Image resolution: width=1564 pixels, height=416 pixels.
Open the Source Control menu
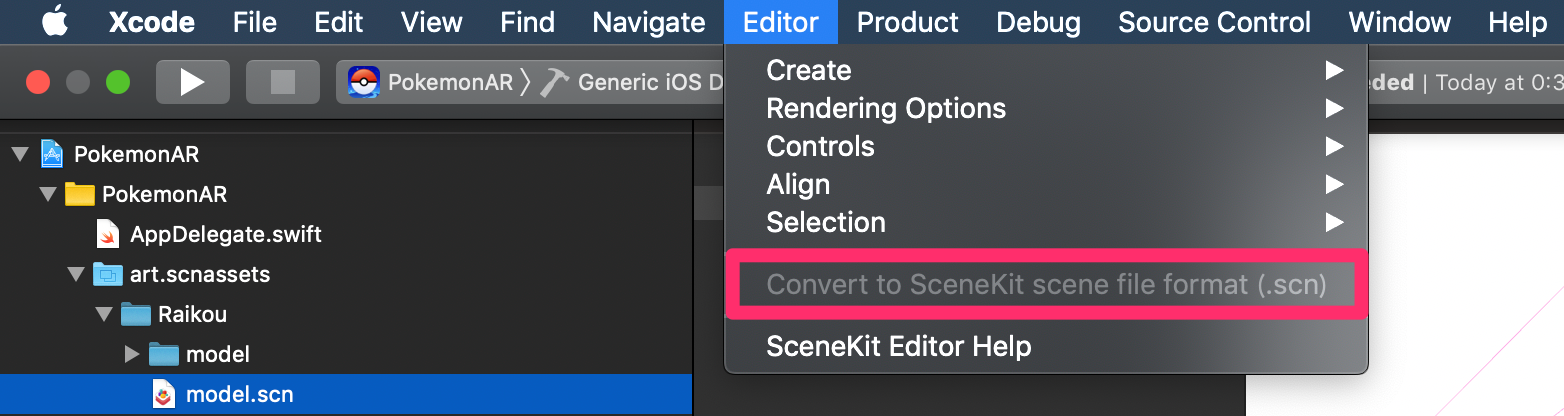(1214, 22)
